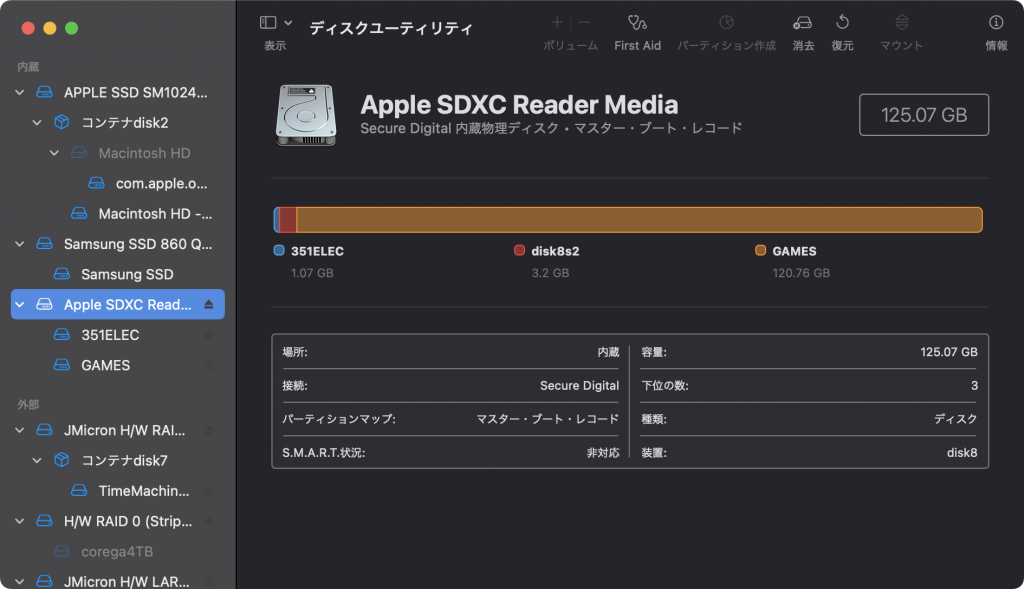Click the 内蔵 sidebar section header
This screenshot has width=1024, height=589.
28,67
